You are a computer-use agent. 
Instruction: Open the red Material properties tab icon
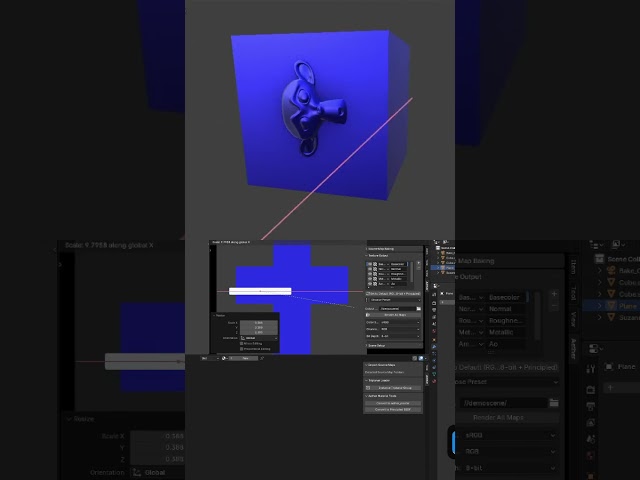(434, 381)
